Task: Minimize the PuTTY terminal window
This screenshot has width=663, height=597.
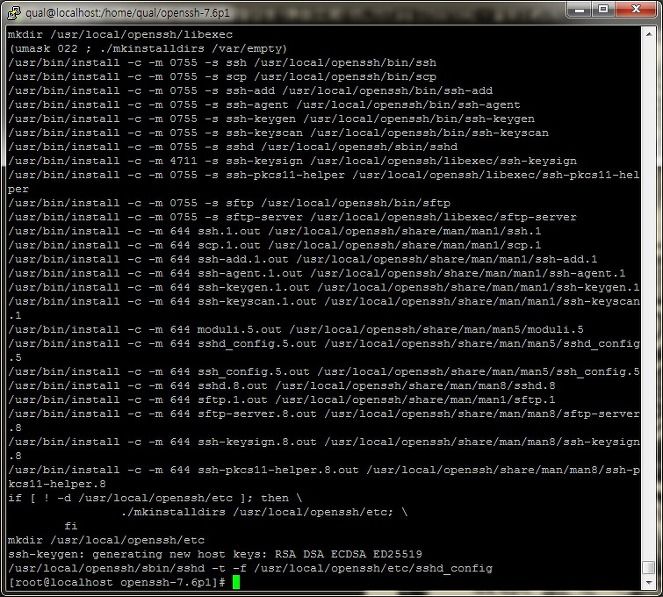Action: coord(579,9)
